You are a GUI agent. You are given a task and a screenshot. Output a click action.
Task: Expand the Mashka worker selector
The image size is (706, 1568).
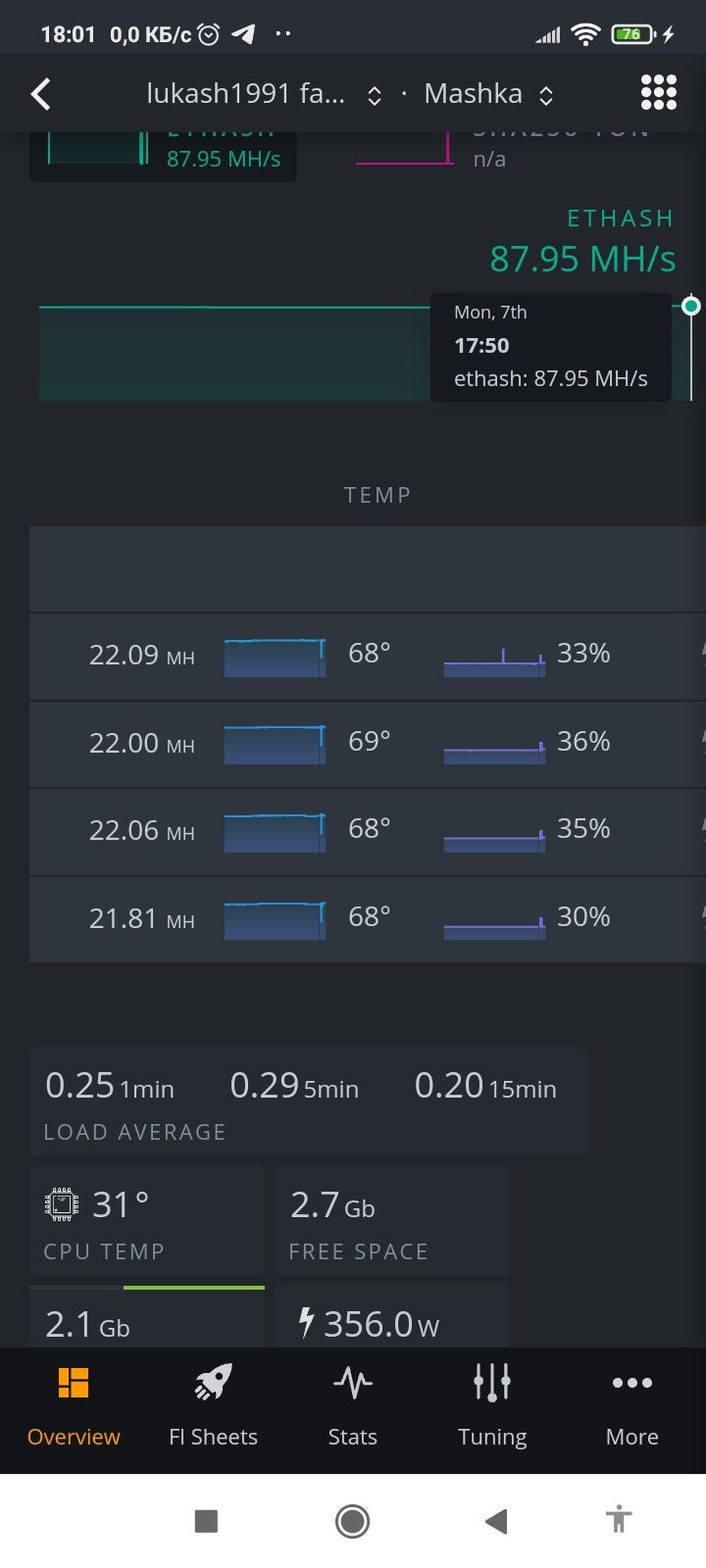(488, 94)
